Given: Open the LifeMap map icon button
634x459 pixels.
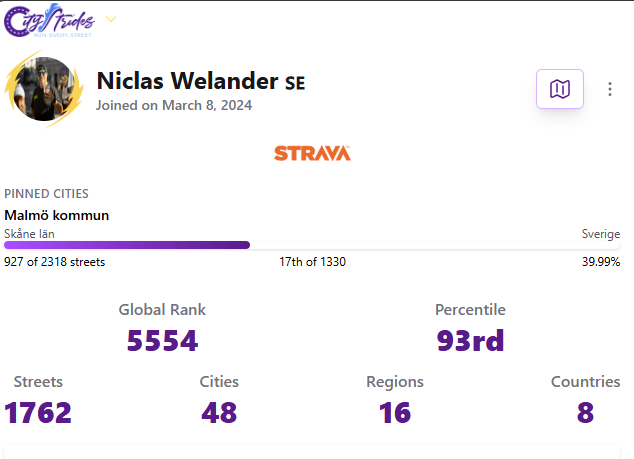Looking at the screenshot, I should [x=560, y=89].
